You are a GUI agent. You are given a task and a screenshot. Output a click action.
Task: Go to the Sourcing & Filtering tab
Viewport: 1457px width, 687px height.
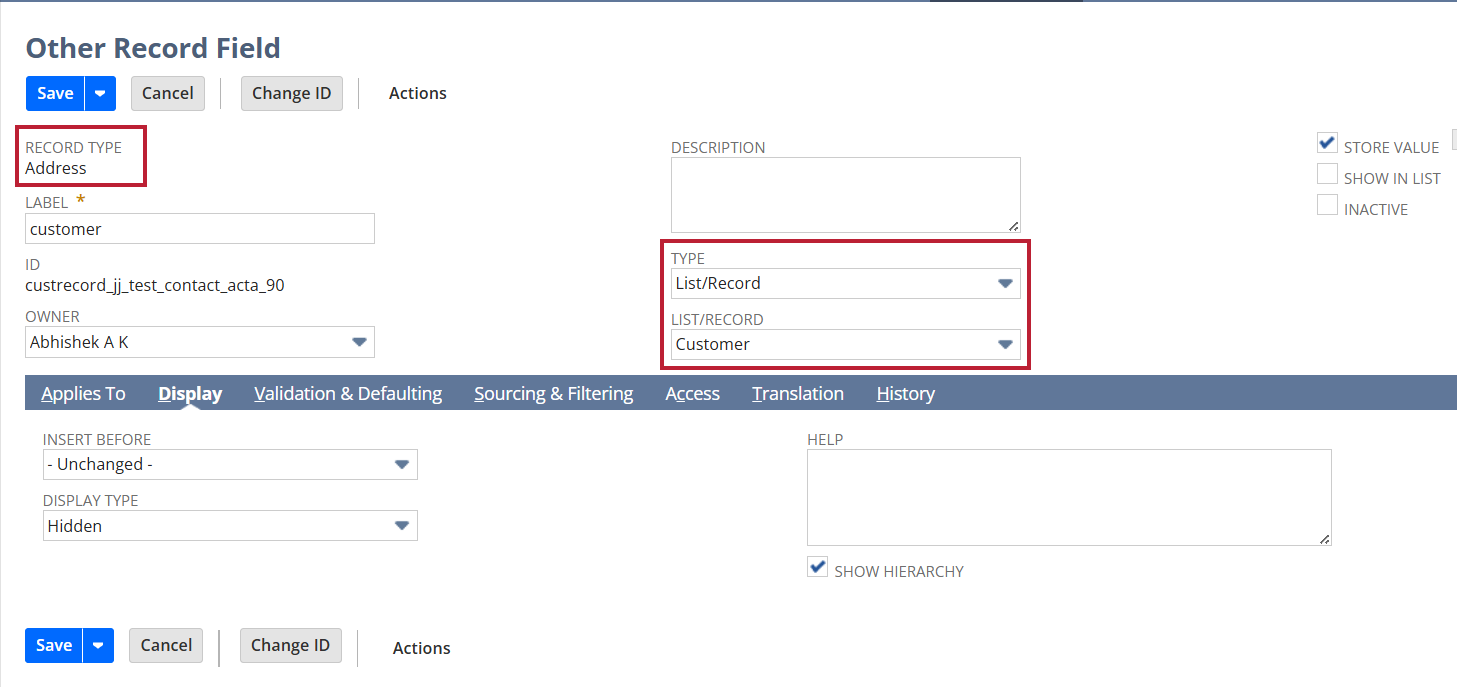(553, 394)
